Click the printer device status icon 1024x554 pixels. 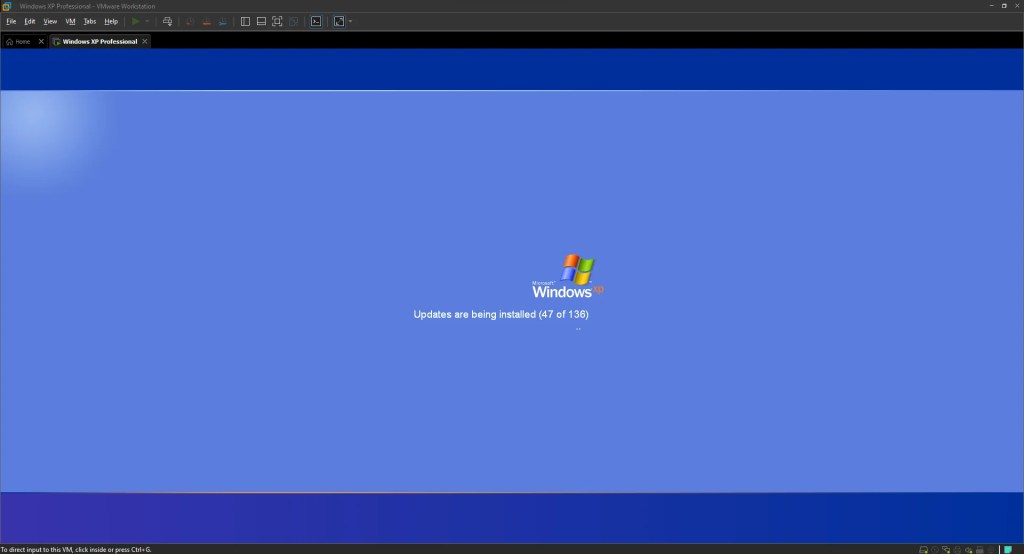coord(957,549)
